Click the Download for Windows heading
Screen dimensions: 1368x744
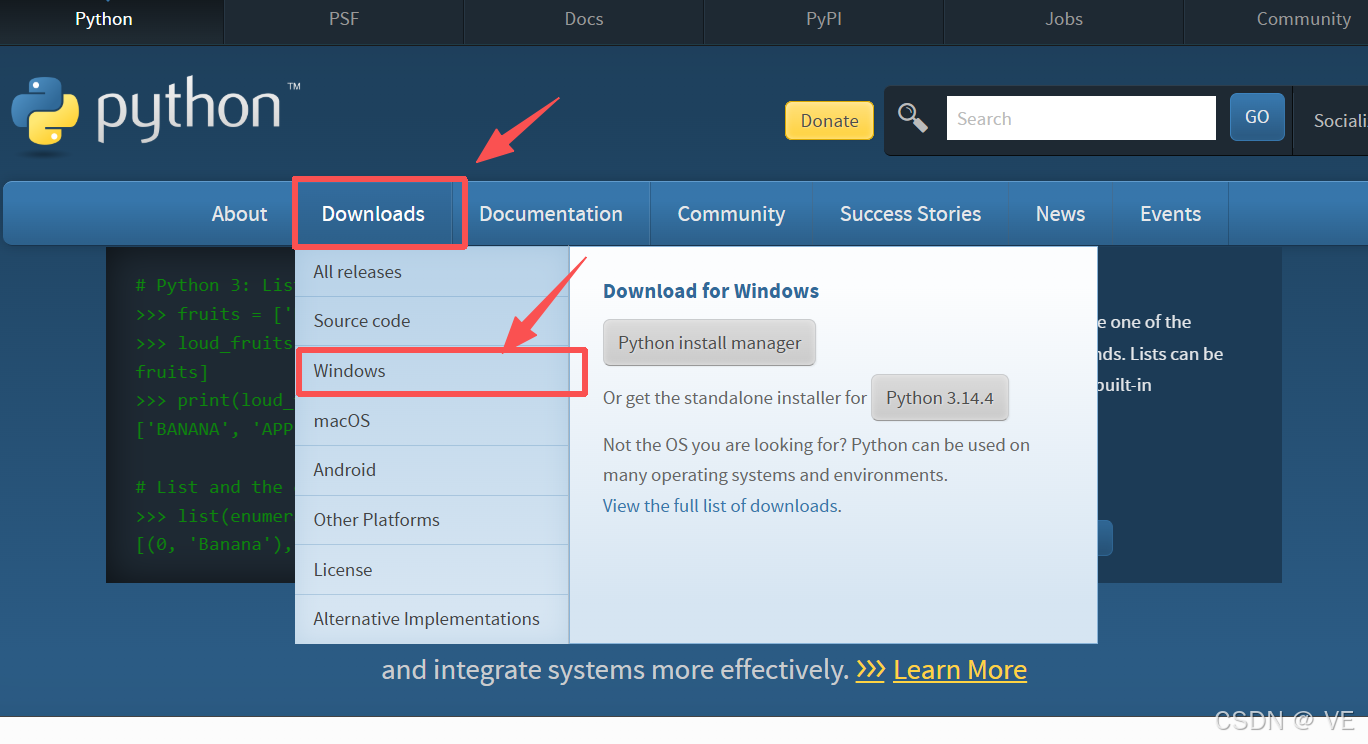pos(711,291)
